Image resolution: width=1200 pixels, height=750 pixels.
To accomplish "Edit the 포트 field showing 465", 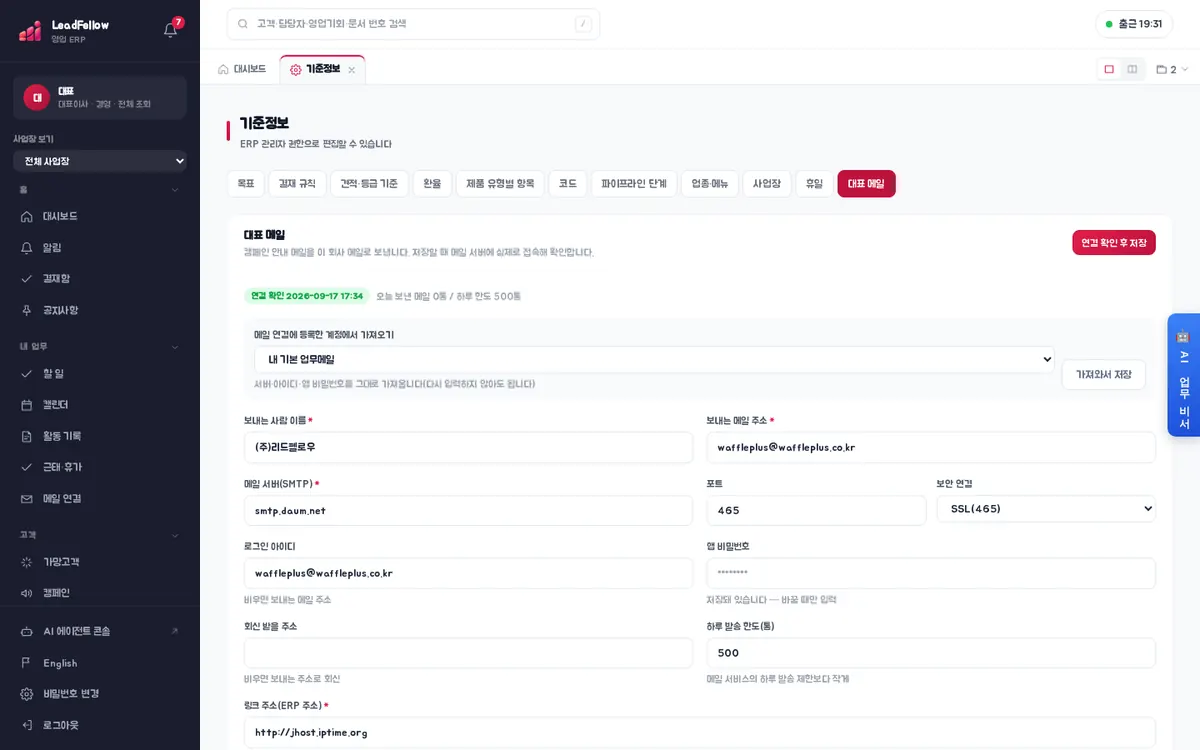I will tap(817, 510).
